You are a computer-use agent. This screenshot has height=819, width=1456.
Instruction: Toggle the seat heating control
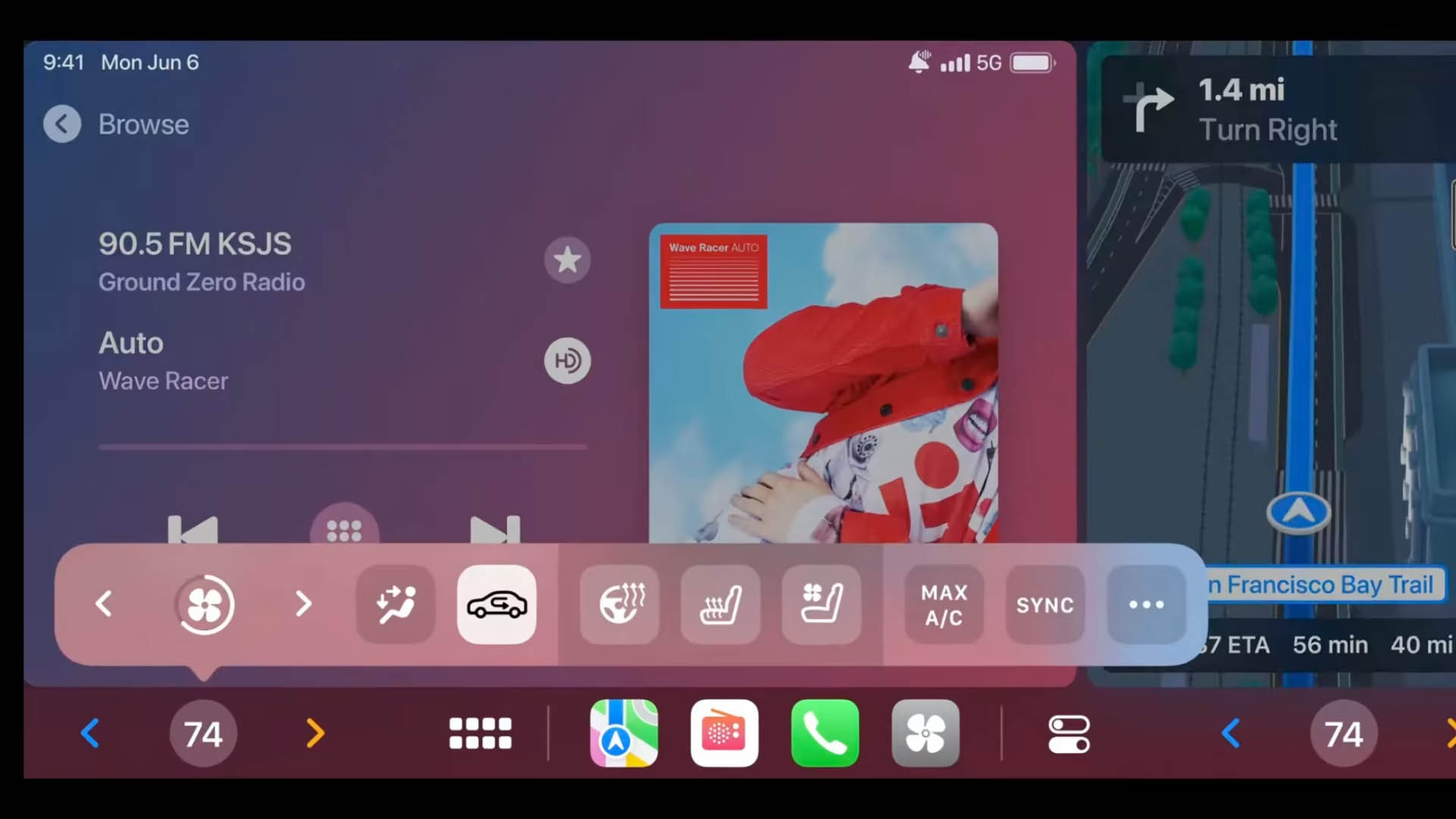click(x=720, y=604)
